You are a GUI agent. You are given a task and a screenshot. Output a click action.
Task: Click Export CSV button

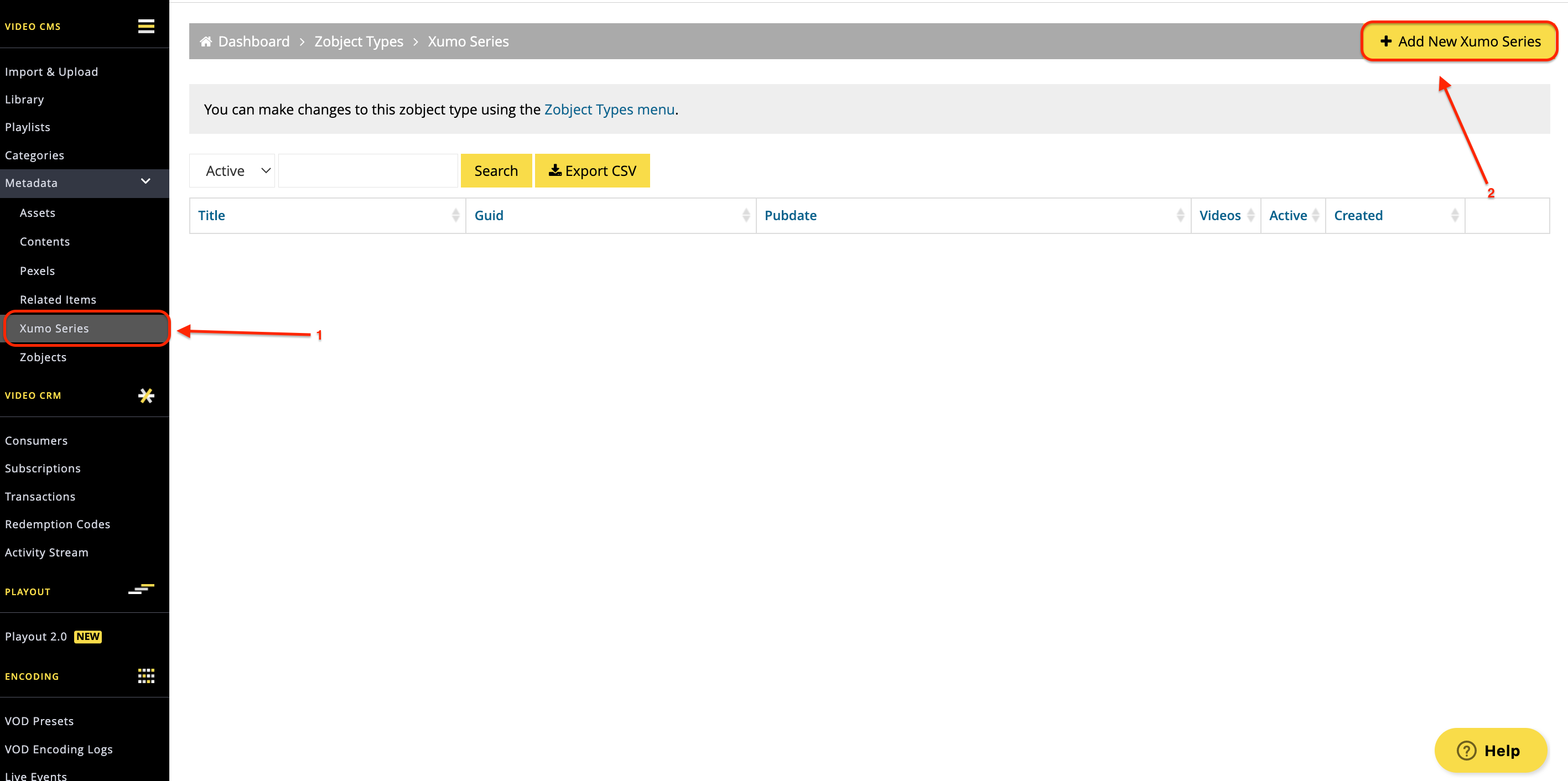(x=592, y=171)
